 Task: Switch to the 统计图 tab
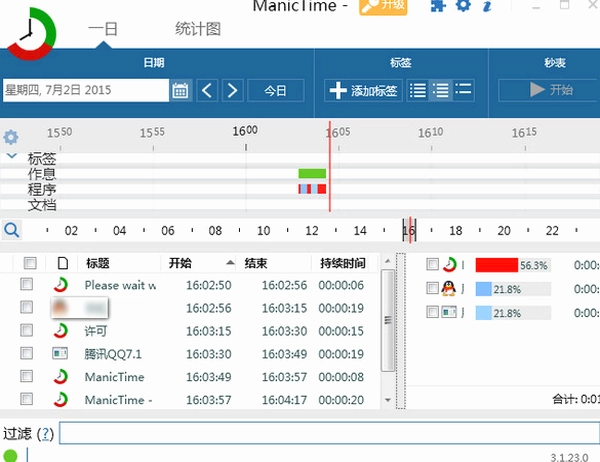[x=198, y=29]
